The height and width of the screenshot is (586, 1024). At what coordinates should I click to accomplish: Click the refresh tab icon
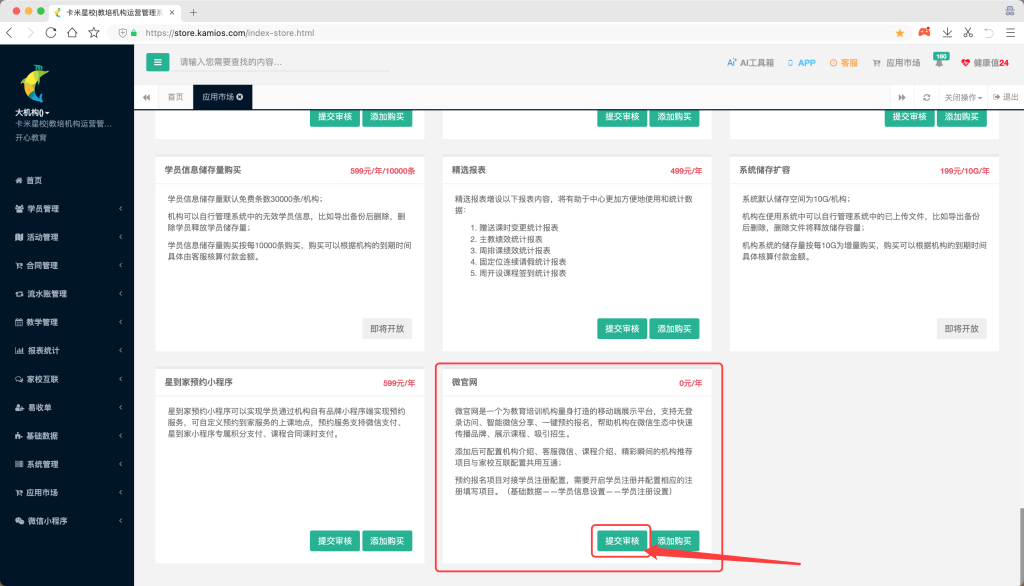point(927,97)
